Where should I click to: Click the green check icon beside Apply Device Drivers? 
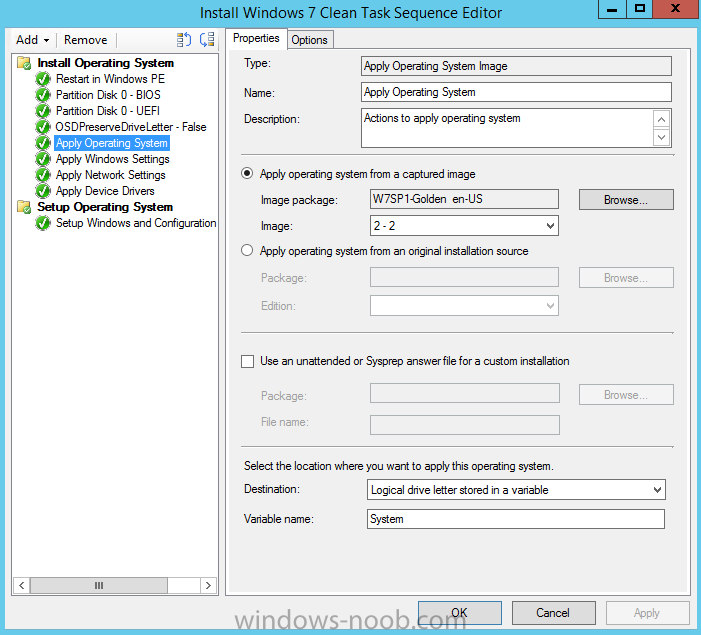pos(43,191)
